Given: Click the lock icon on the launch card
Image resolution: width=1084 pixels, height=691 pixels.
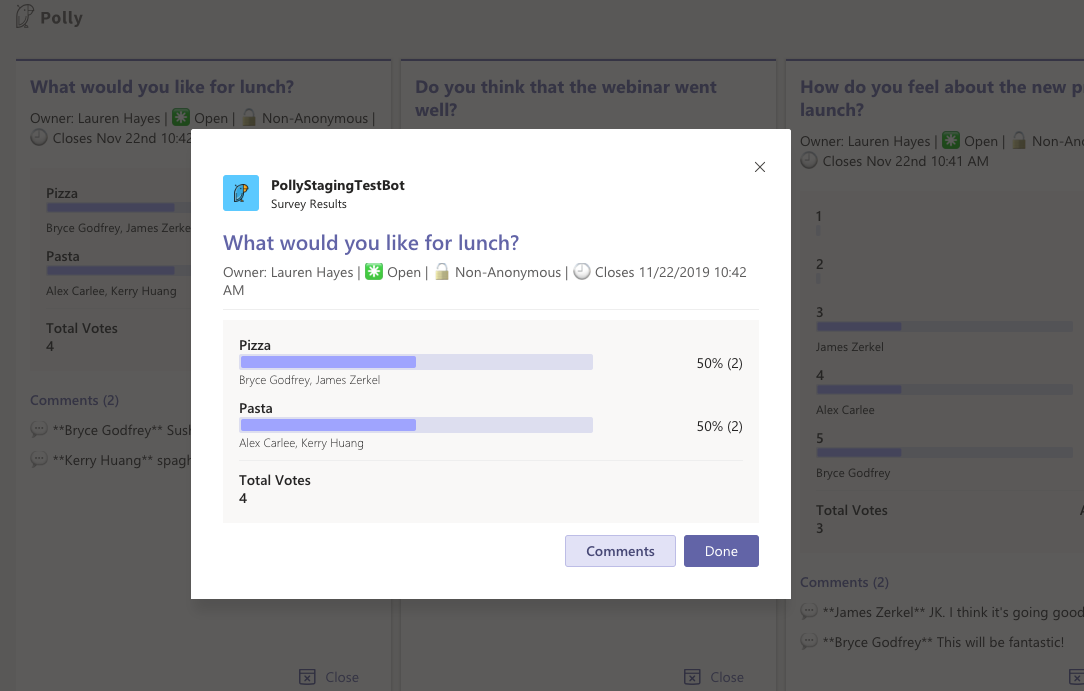Looking at the screenshot, I should pos(1019,140).
